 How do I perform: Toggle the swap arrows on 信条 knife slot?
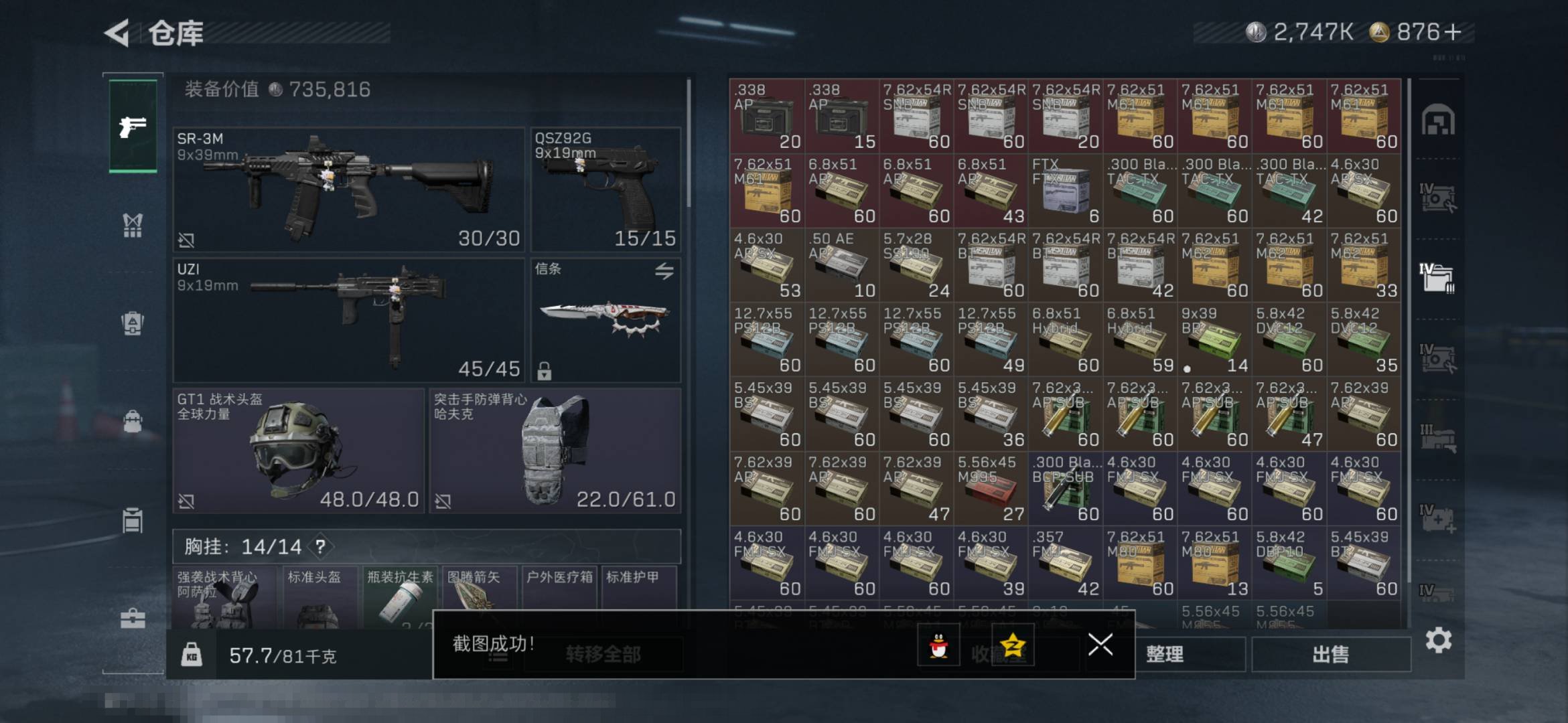664,271
